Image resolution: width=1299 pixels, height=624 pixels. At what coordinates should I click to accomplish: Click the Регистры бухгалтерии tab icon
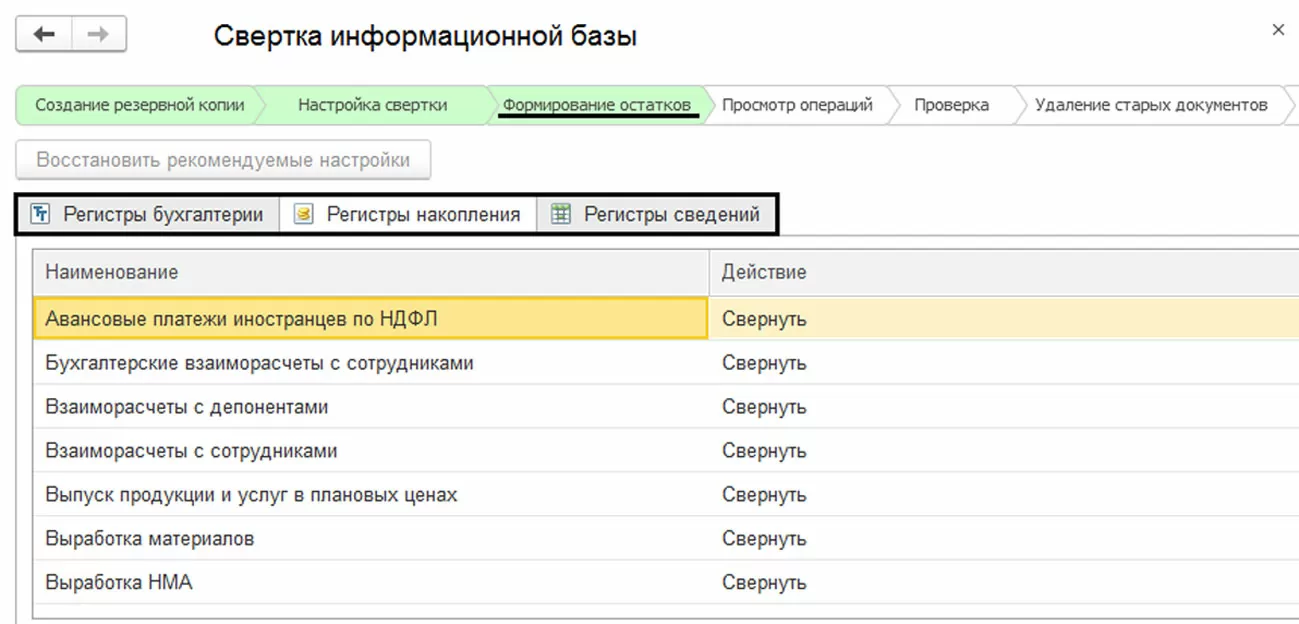(40, 214)
